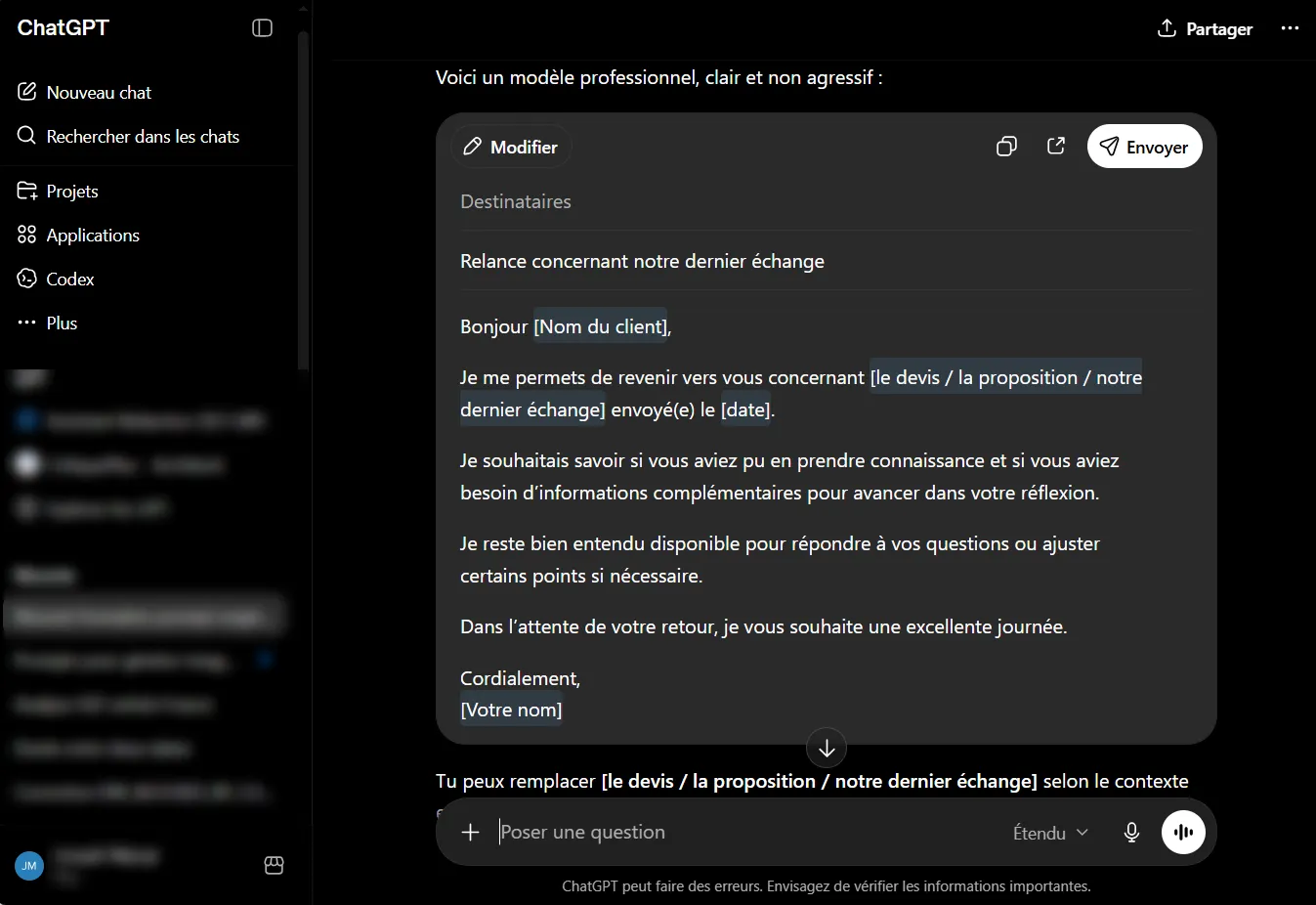Toggle the sidebar panel icon

click(262, 27)
